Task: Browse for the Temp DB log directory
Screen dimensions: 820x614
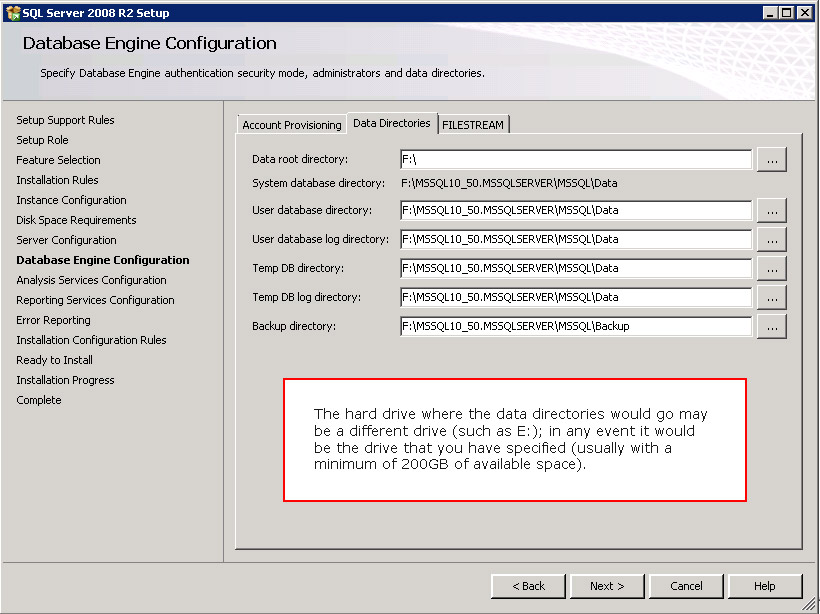Action: [772, 298]
